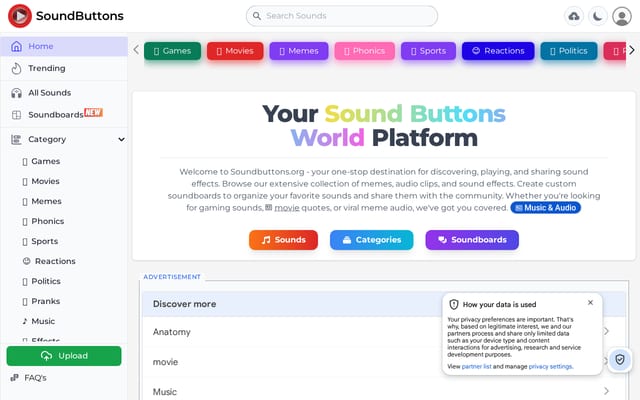Click the music note icon beside sidebar Music
The width and height of the screenshot is (640, 400).
[x=25, y=321]
